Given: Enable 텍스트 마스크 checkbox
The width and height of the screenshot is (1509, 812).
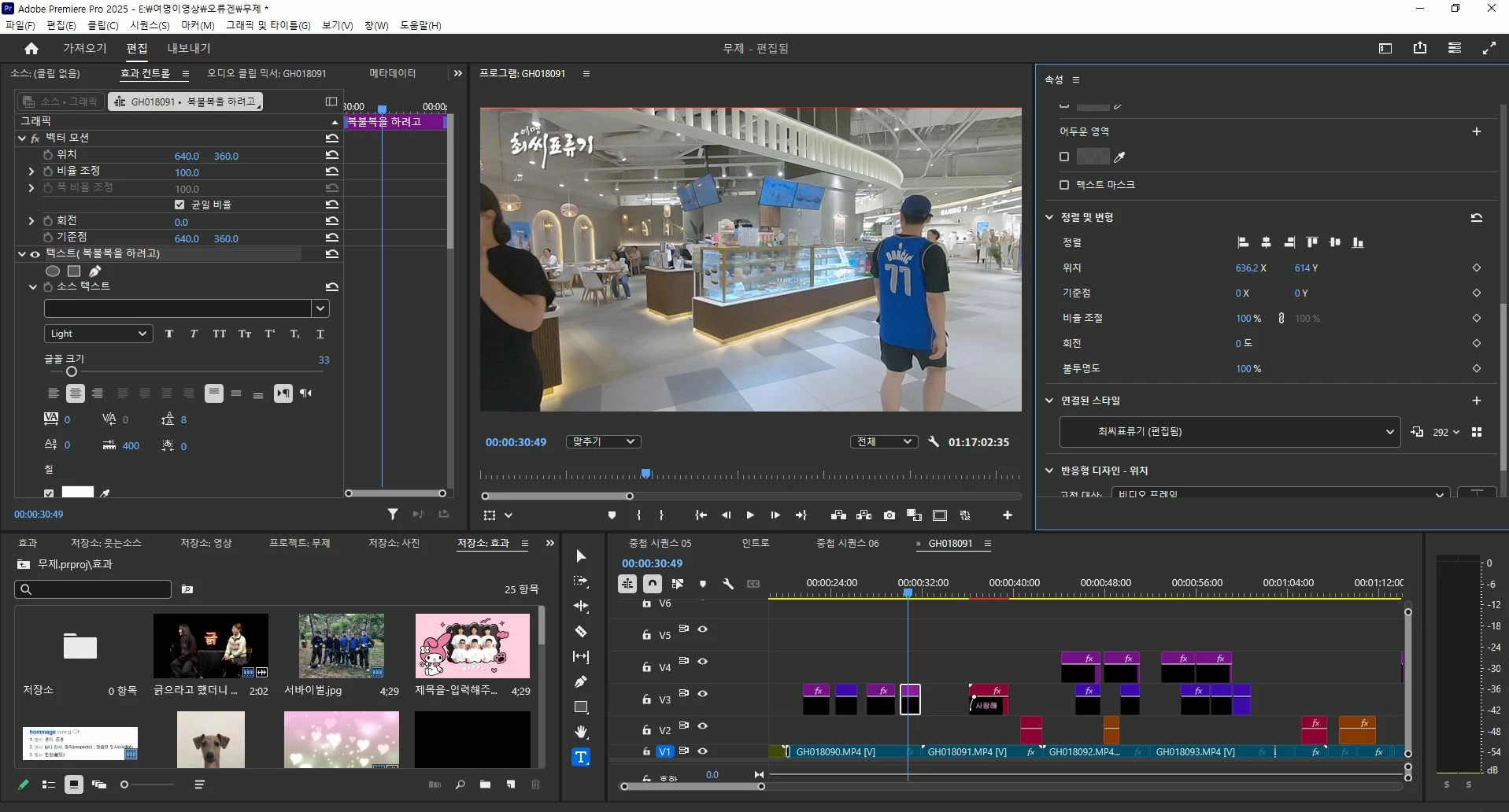Looking at the screenshot, I should [1064, 185].
